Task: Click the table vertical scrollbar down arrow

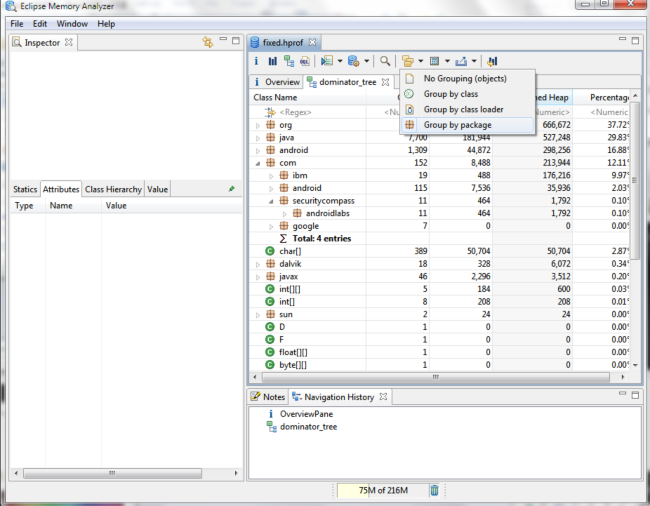Action: pyautogui.click(x=635, y=365)
